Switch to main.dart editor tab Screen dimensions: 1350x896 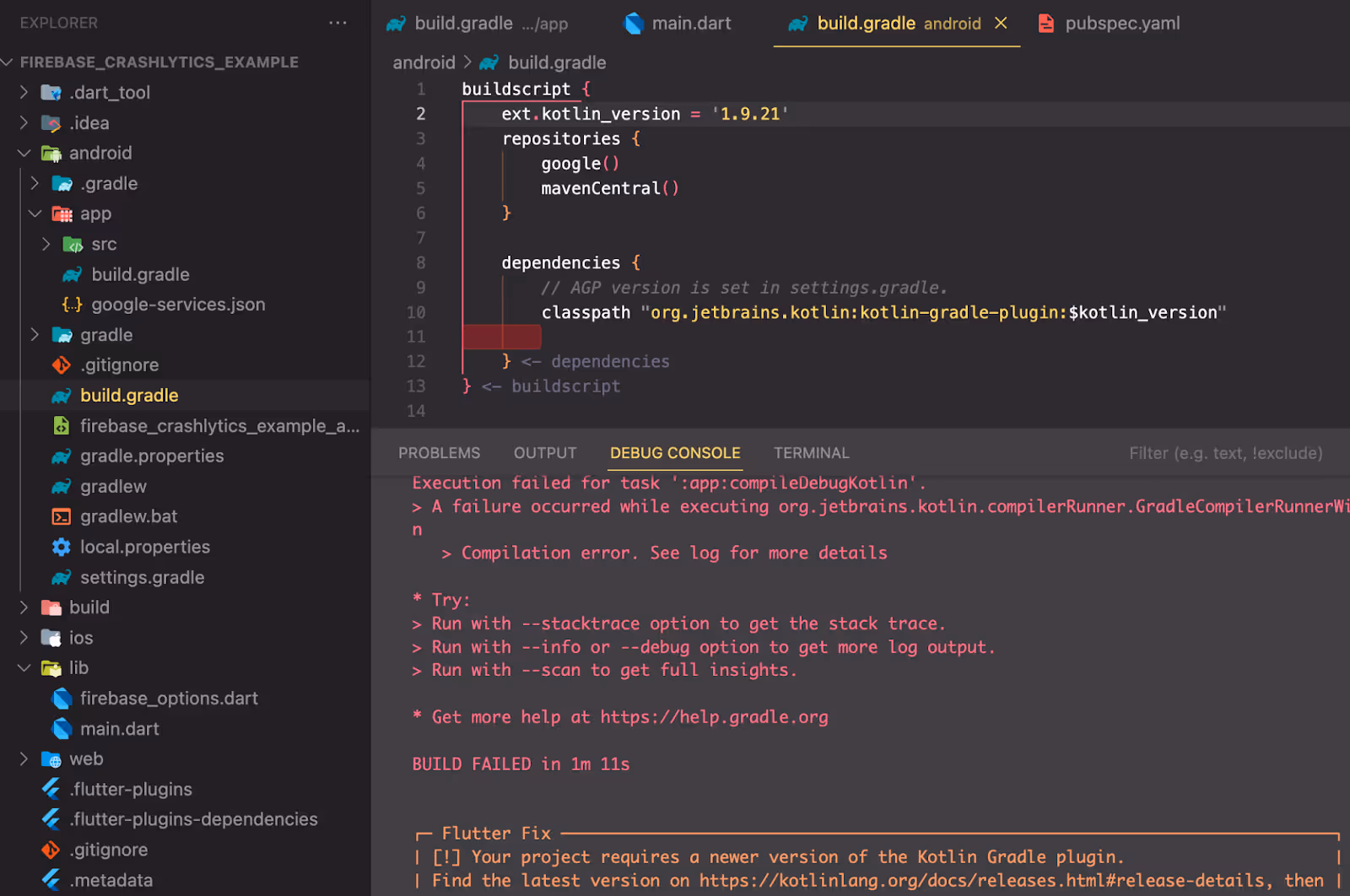point(678,24)
